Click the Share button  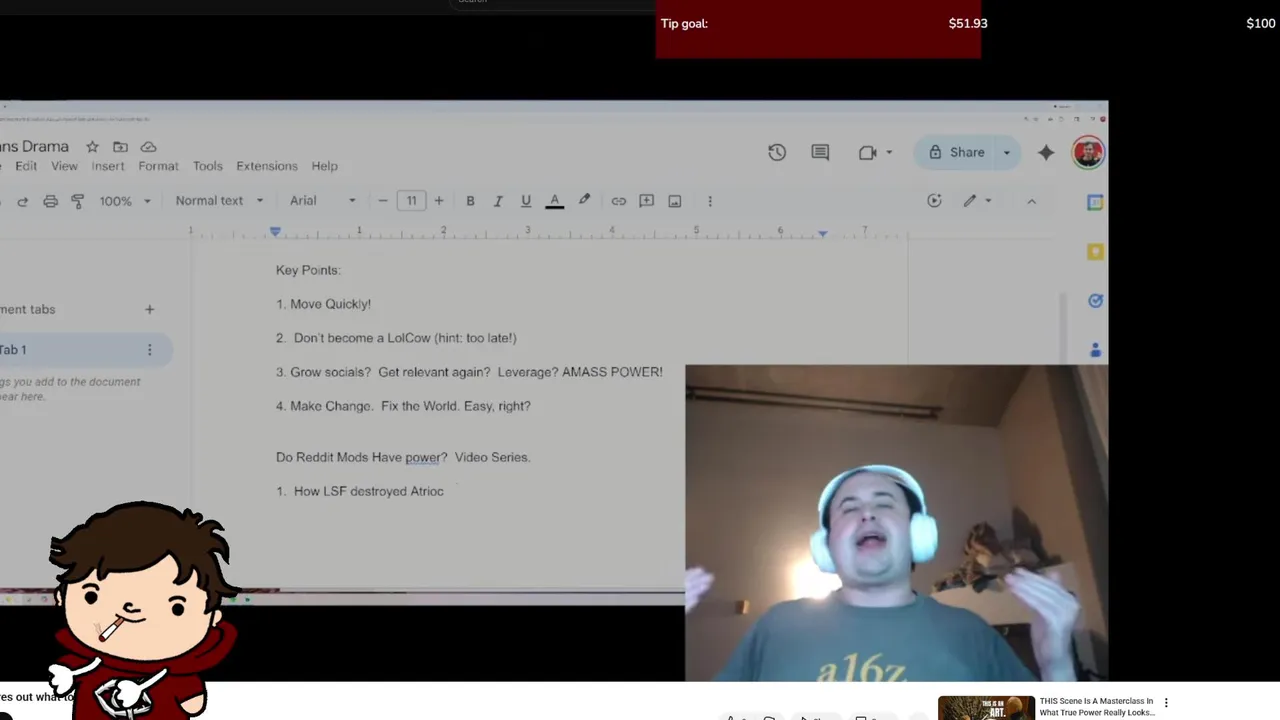[956, 152]
